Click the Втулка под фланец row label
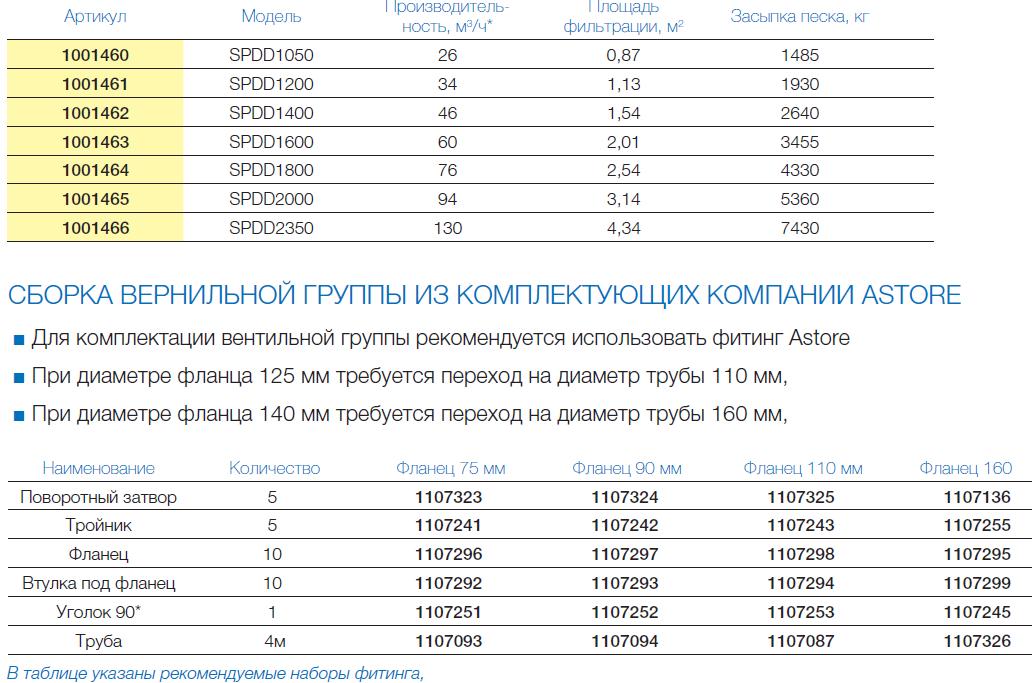 pos(98,583)
